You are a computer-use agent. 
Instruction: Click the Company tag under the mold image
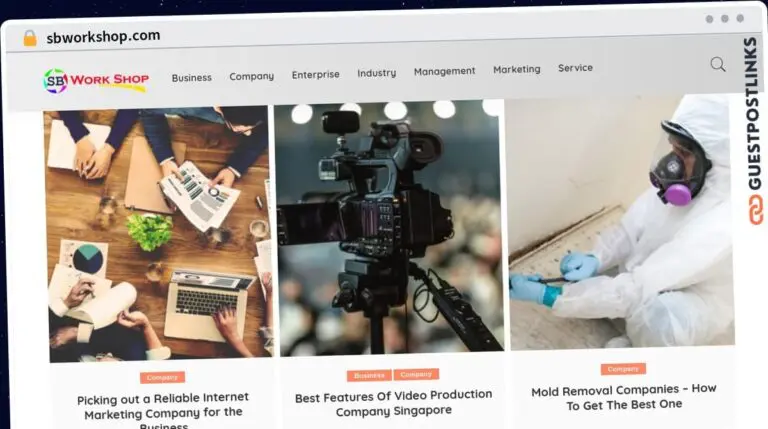(x=623, y=369)
